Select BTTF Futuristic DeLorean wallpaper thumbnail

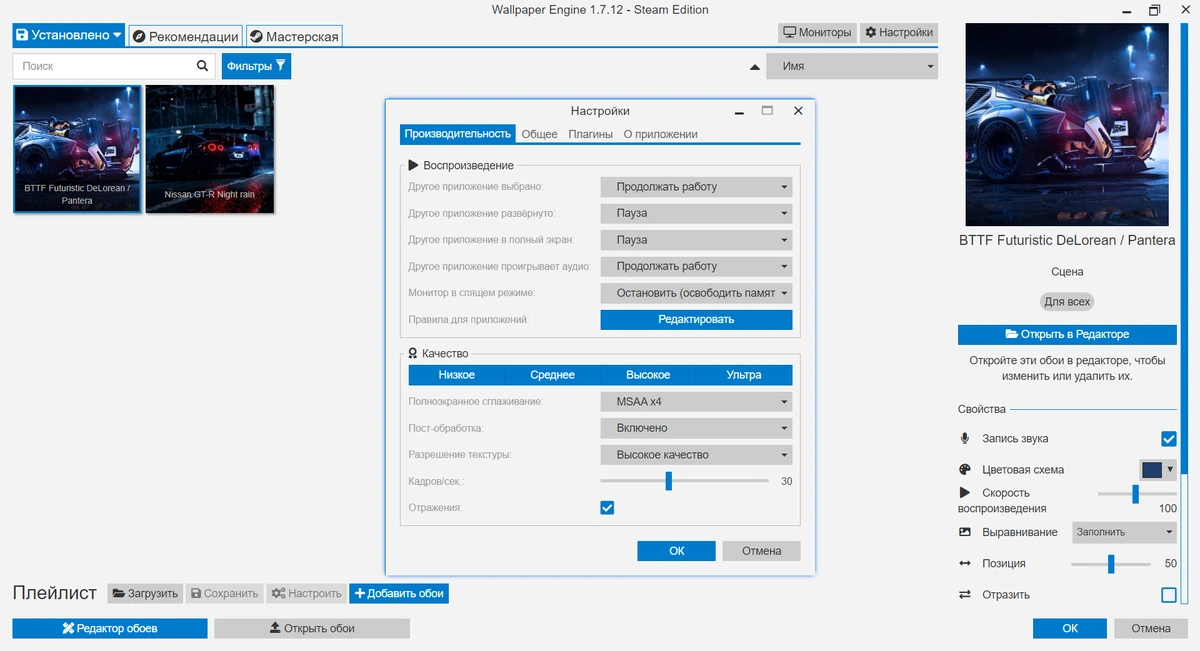tap(77, 148)
